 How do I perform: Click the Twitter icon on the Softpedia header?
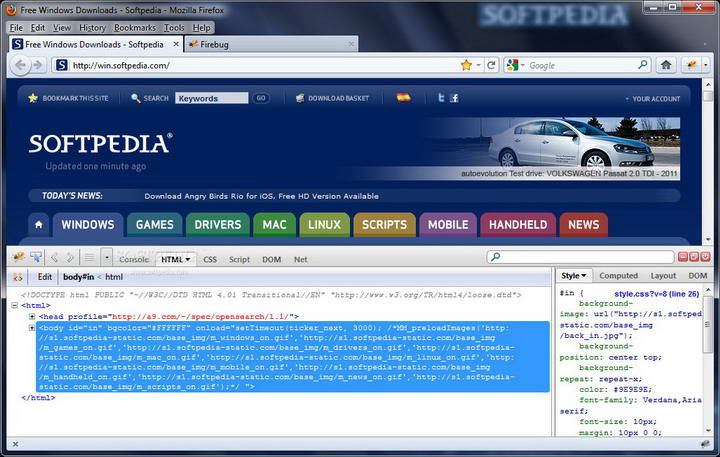(x=440, y=98)
